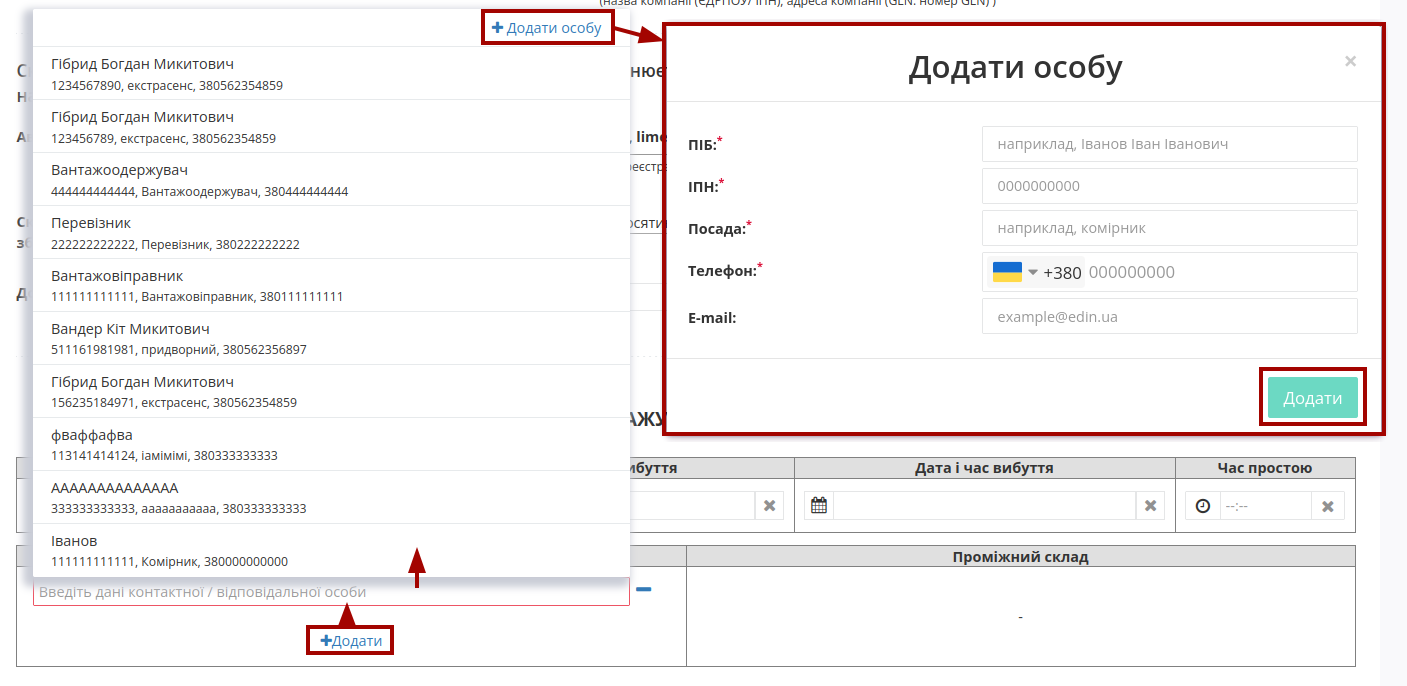
Task: Select the Вантажовіправник list entry
Action: pos(332,285)
